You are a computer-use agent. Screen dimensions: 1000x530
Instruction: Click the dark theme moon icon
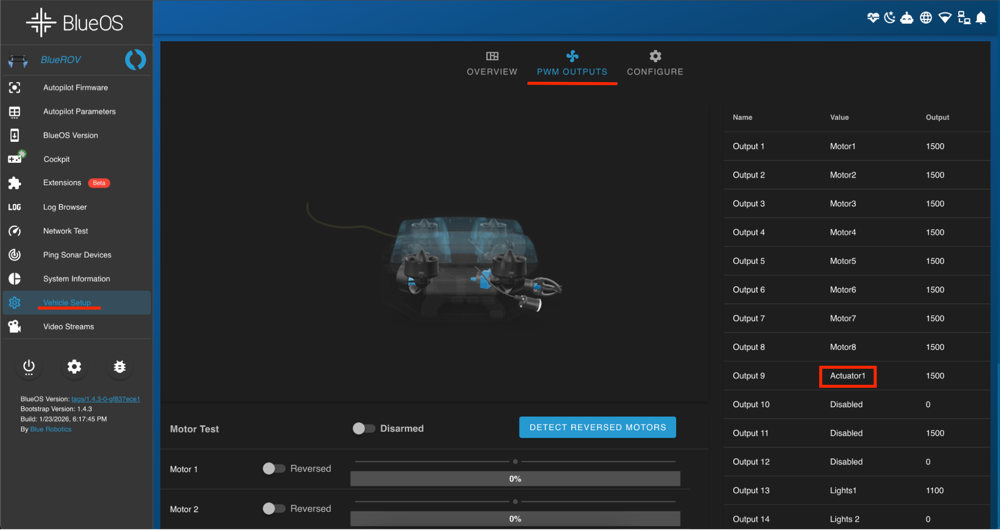pyautogui.click(x=889, y=18)
